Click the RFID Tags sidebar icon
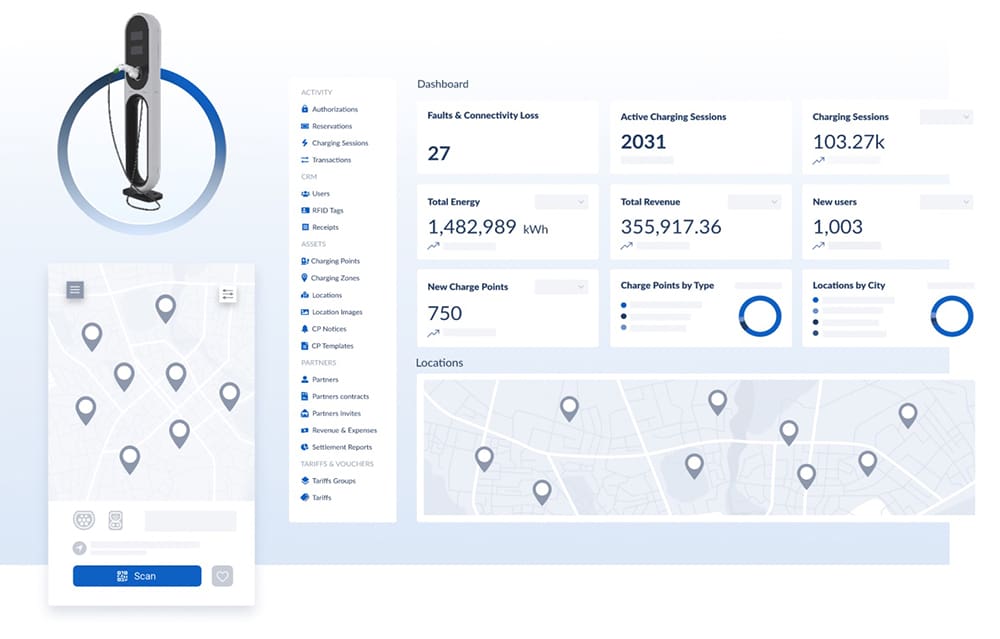The height and width of the screenshot is (639, 1000). [x=305, y=210]
